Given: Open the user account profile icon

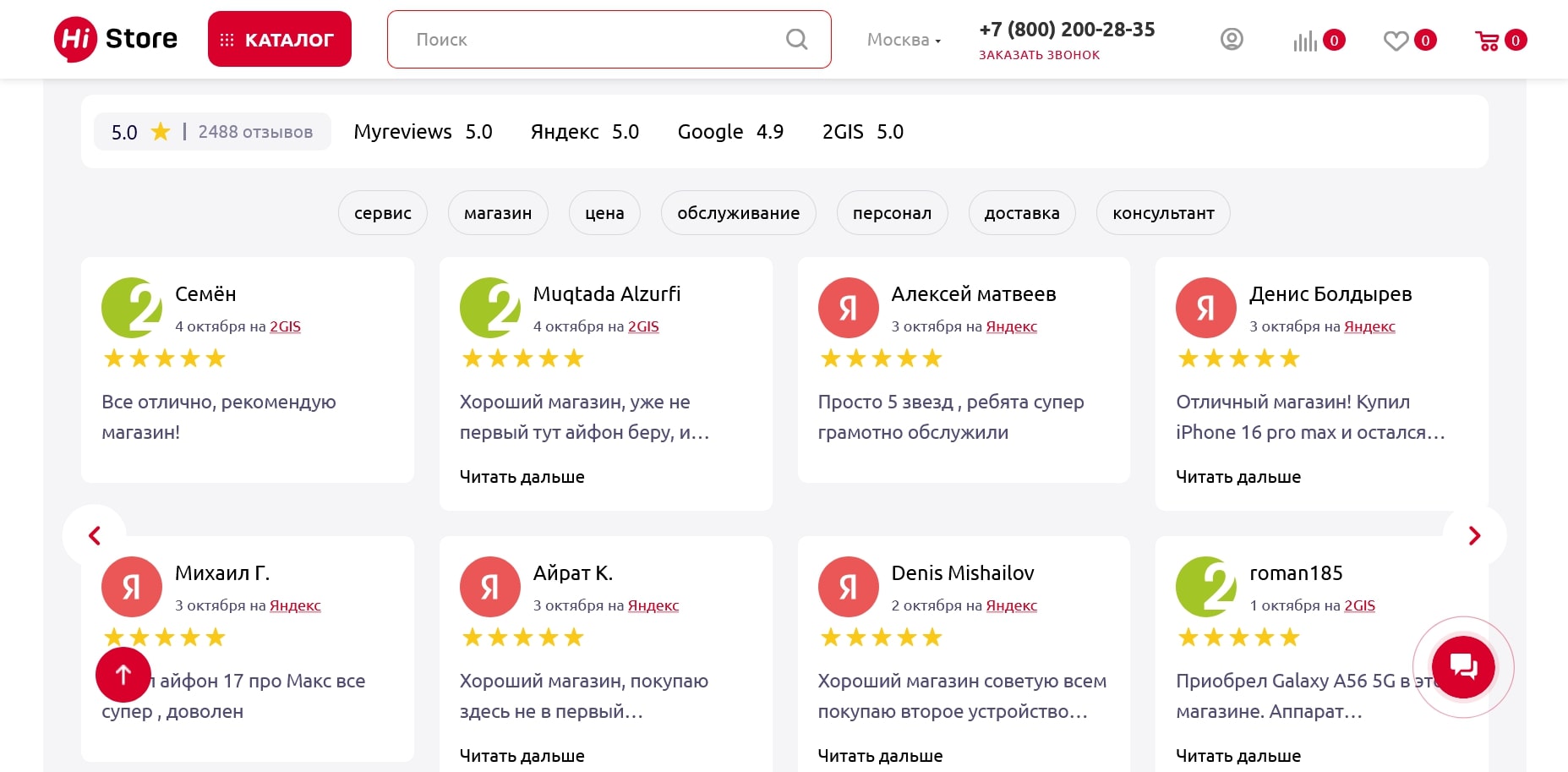Looking at the screenshot, I should [x=1232, y=39].
